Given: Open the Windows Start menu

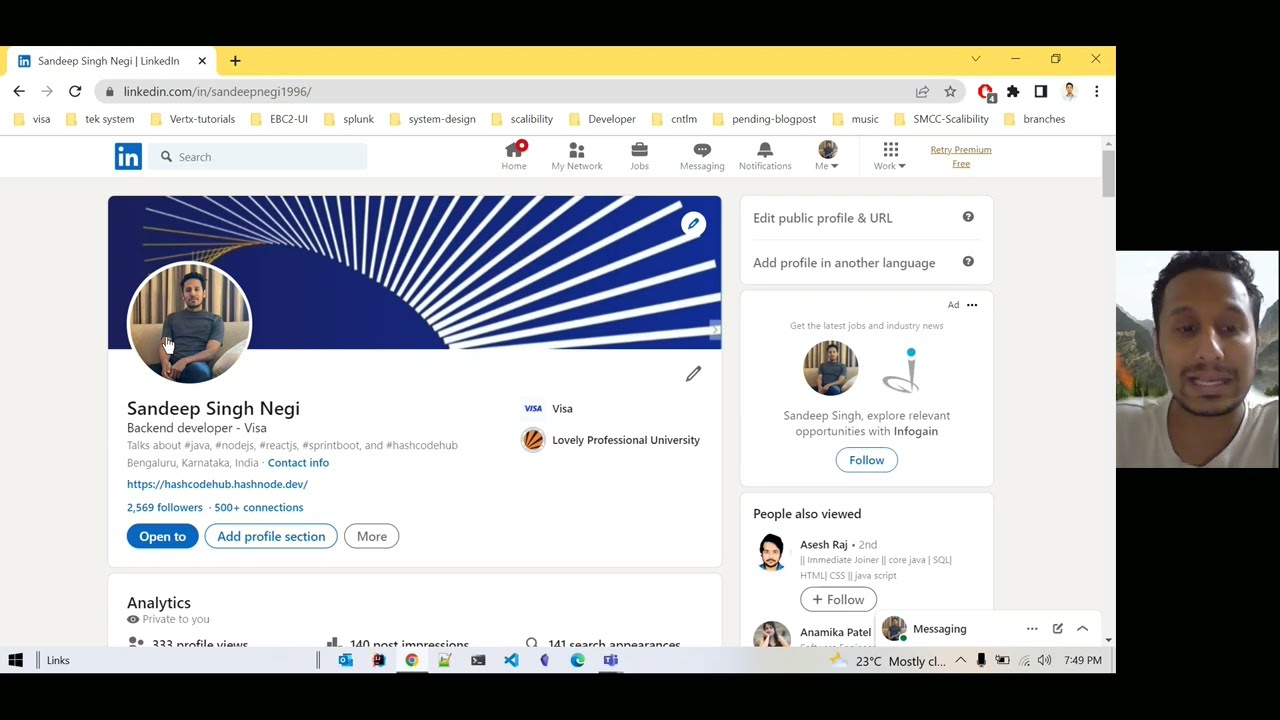Looking at the screenshot, I should [16, 660].
